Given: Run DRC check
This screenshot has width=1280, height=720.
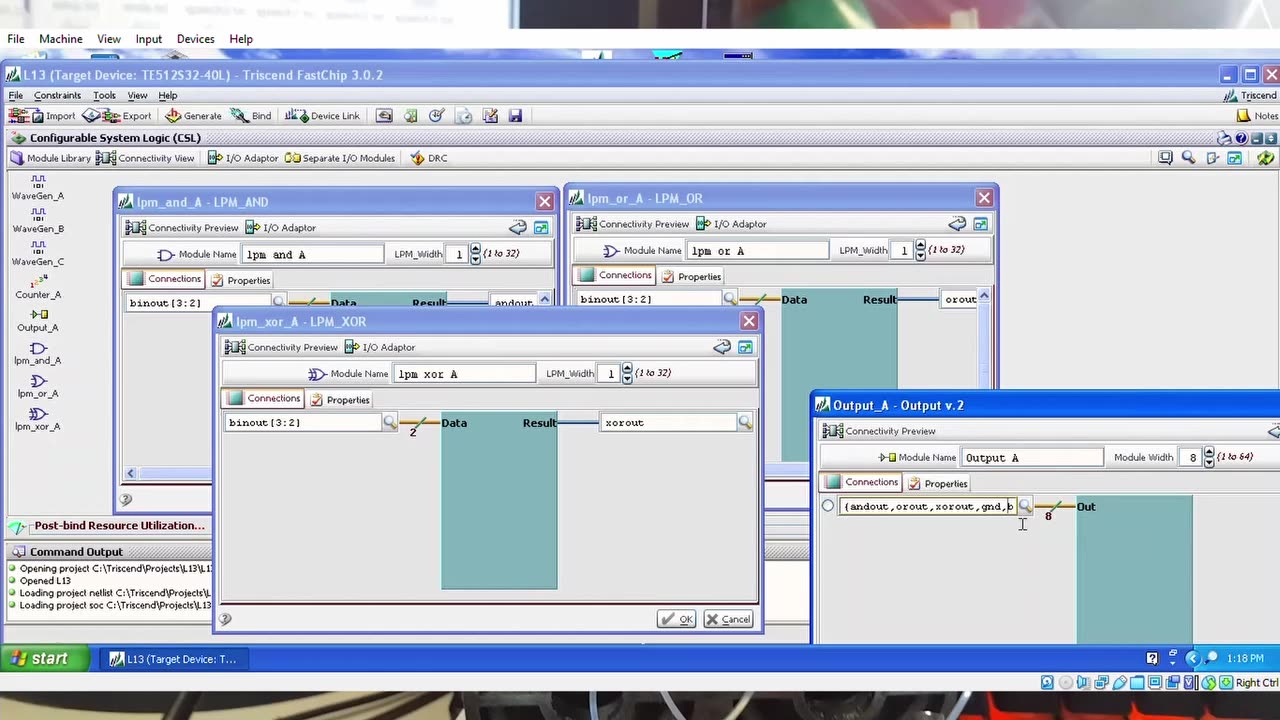Looking at the screenshot, I should (x=429, y=158).
